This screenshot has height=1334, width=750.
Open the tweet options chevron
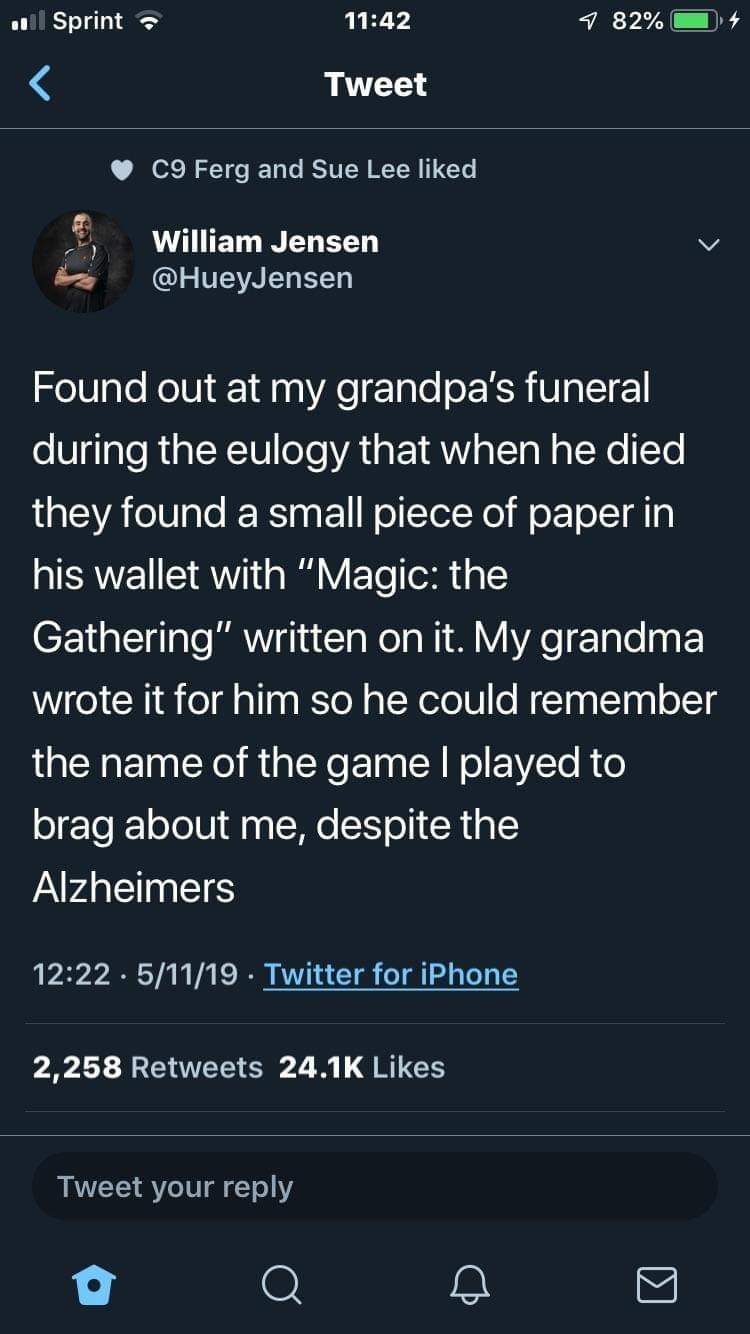coord(709,242)
